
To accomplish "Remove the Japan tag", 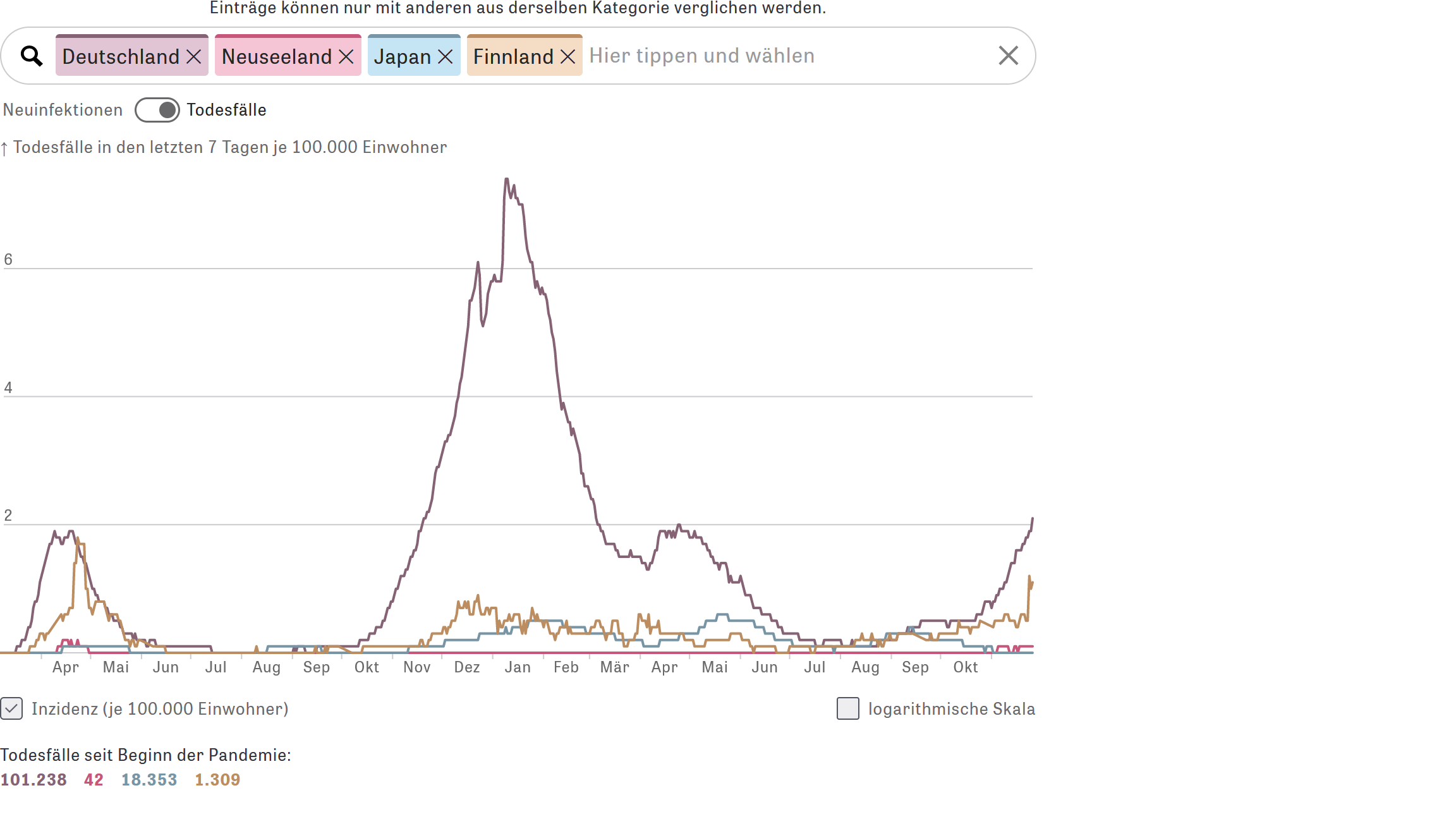I will coord(446,57).
